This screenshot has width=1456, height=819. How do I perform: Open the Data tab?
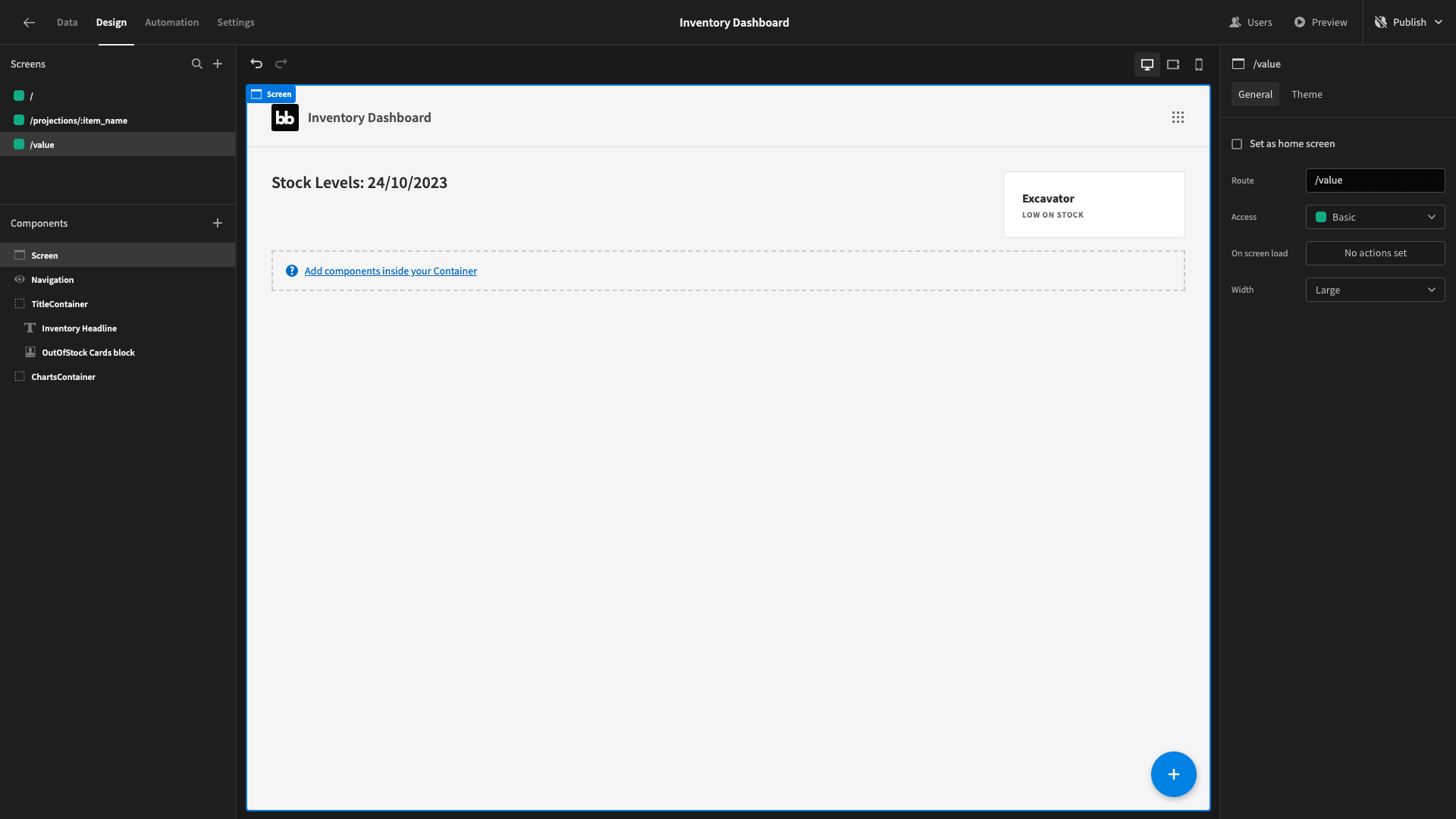[67, 23]
